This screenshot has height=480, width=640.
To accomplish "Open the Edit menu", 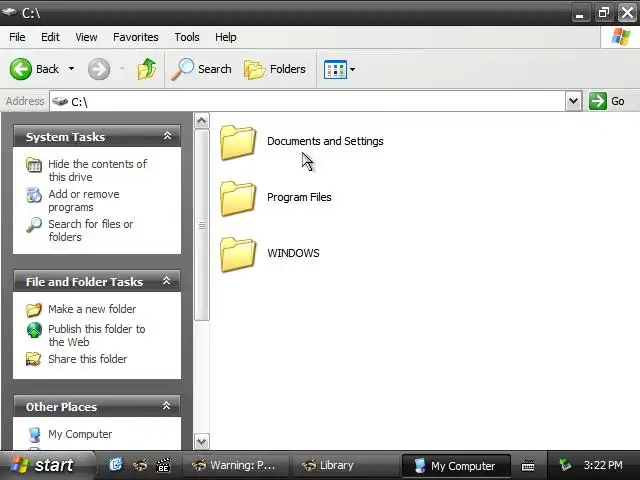I will coord(50,37).
